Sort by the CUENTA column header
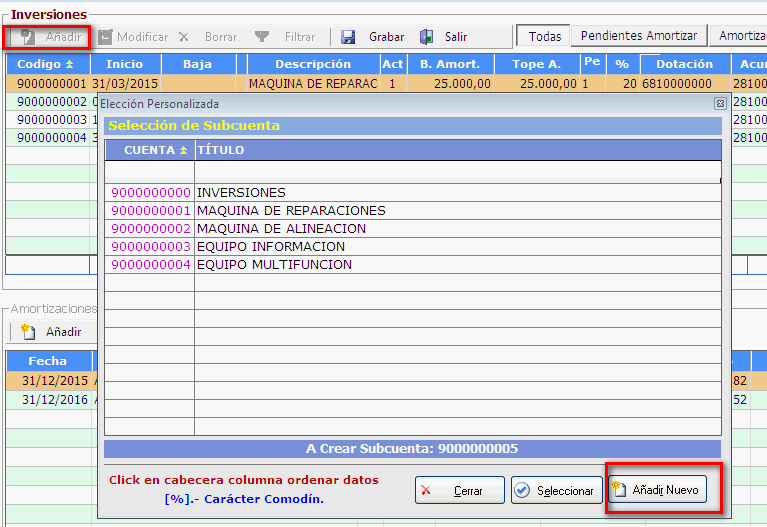This screenshot has width=767, height=527. pos(150,150)
